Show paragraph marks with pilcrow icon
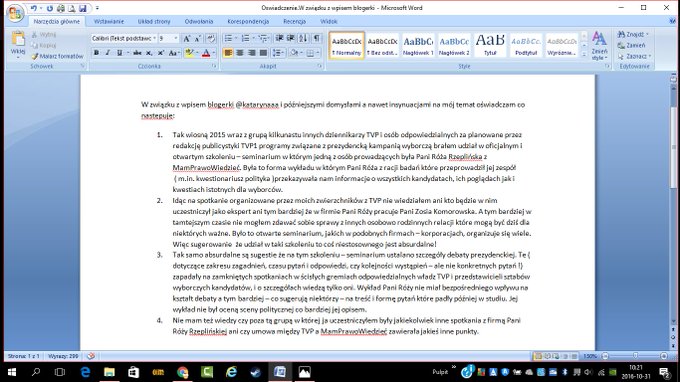Viewport: 680px width, 382px height. [x=317, y=39]
